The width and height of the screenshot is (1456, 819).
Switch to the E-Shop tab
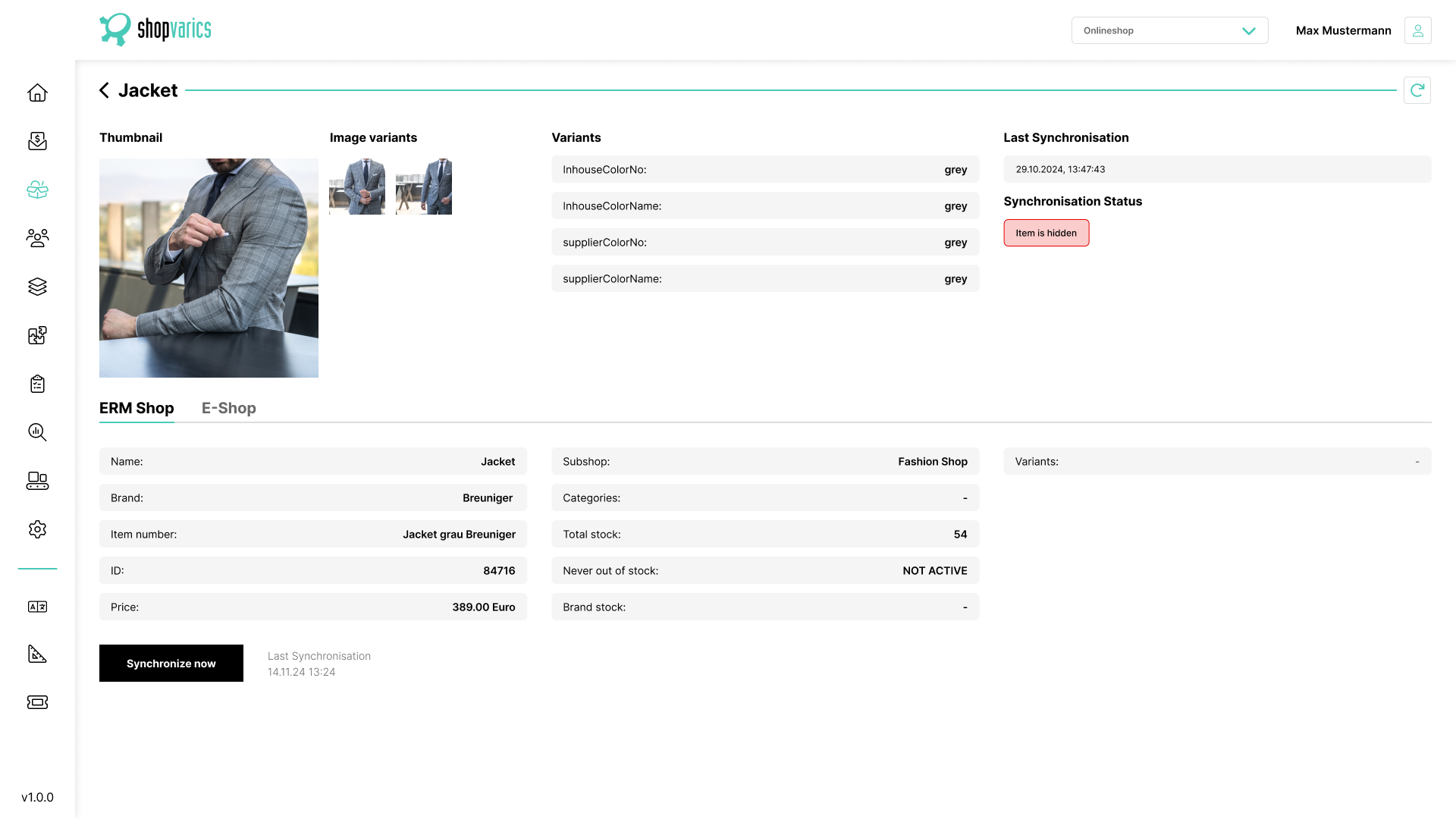229,408
